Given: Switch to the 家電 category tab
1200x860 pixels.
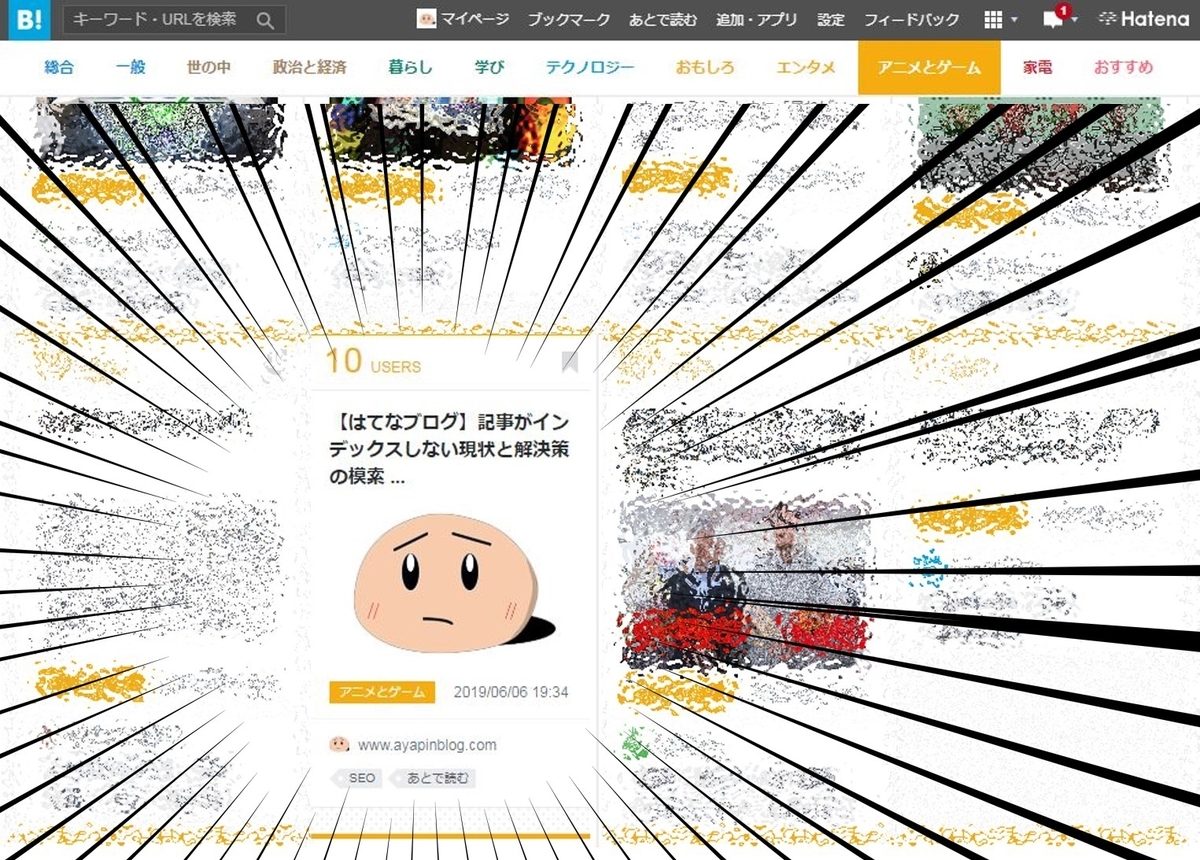Looking at the screenshot, I should coord(1037,68).
